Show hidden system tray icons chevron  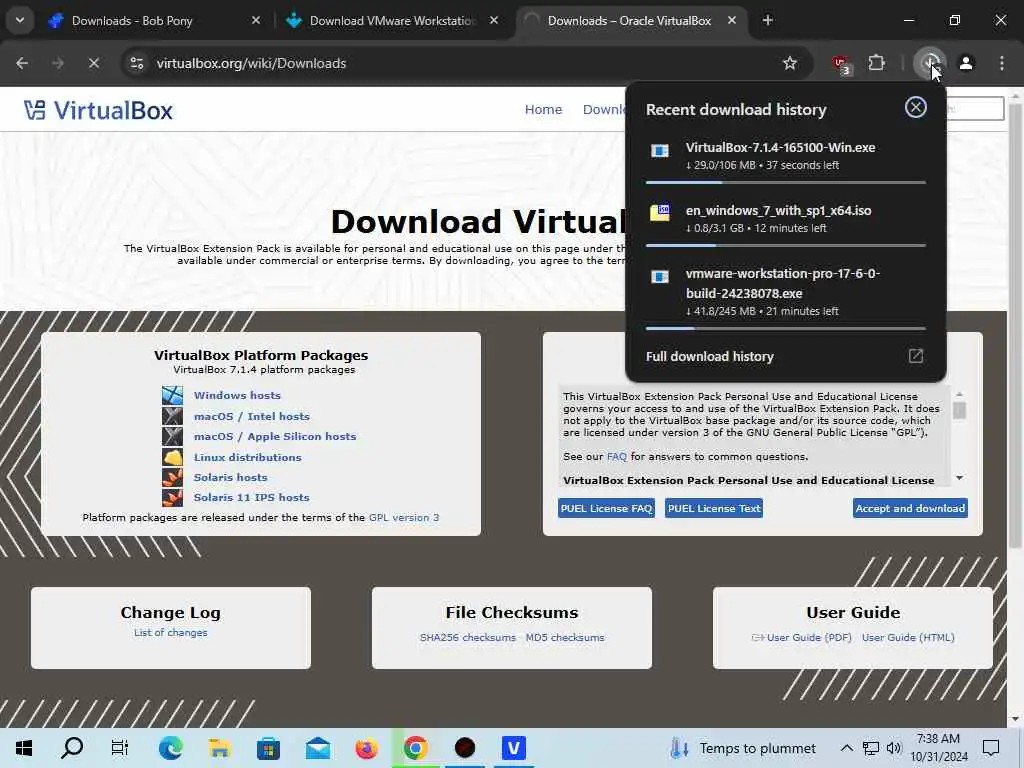point(846,748)
